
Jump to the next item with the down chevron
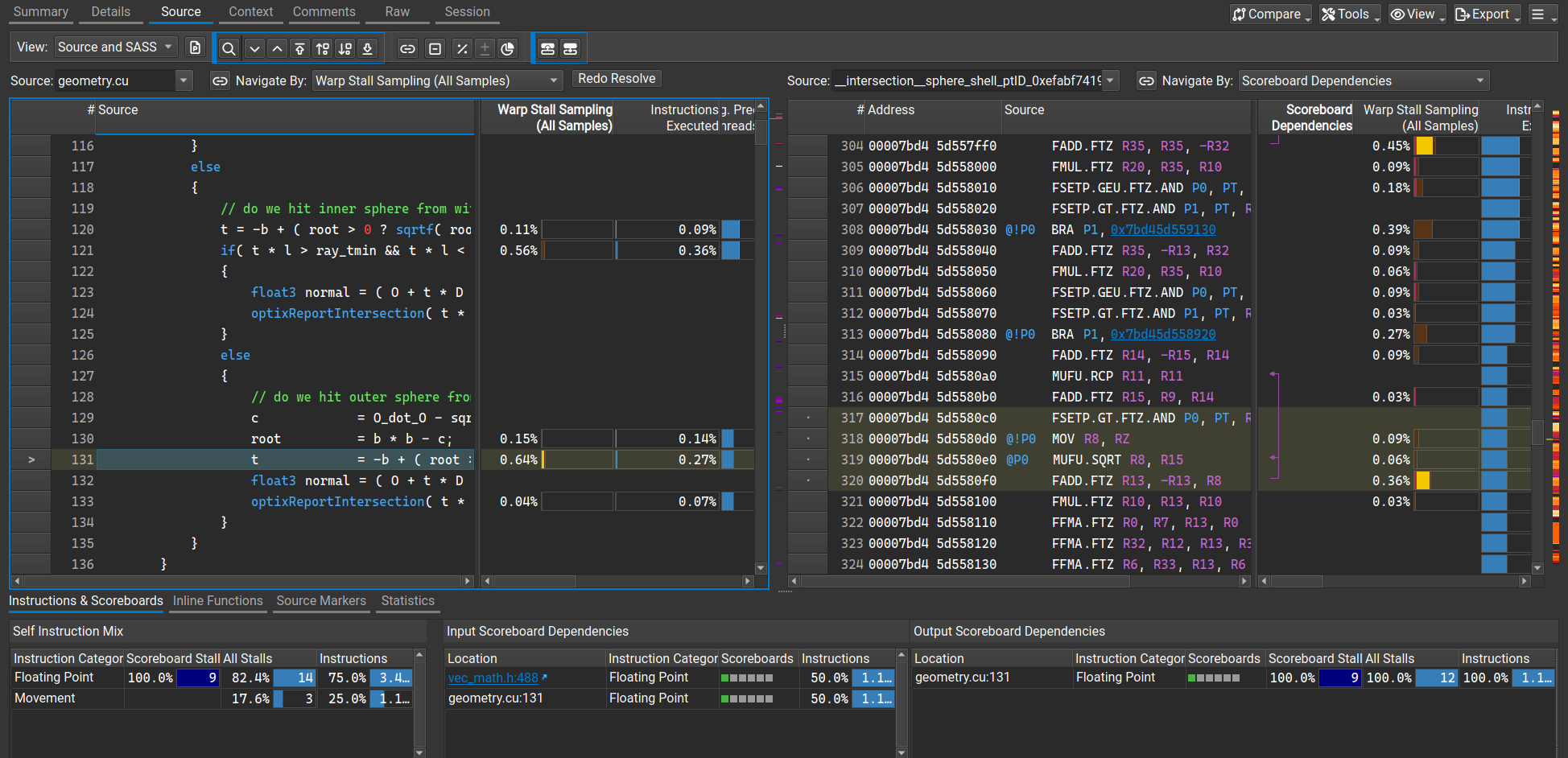(x=254, y=49)
